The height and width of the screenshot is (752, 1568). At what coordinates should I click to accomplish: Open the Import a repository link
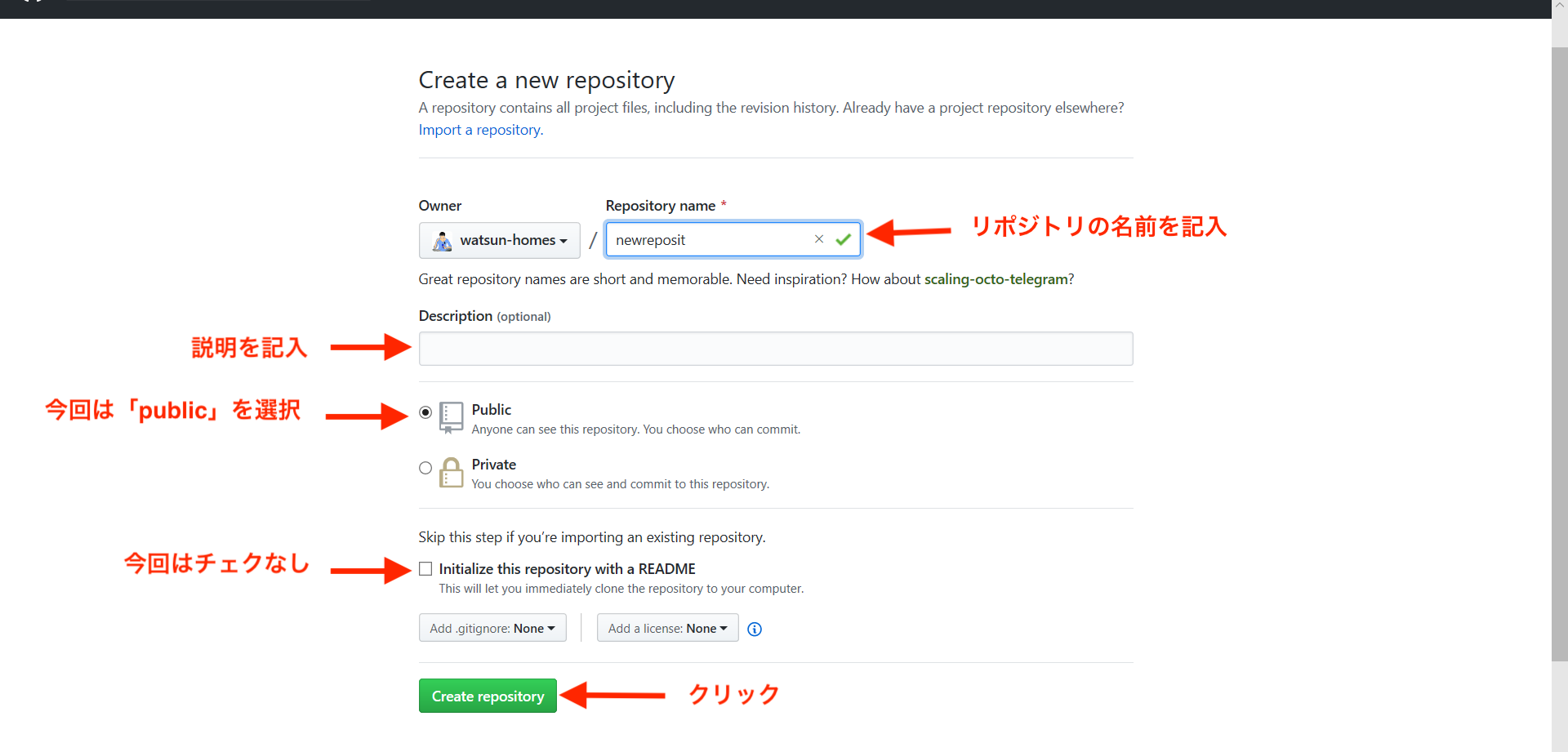pyautogui.click(x=479, y=130)
